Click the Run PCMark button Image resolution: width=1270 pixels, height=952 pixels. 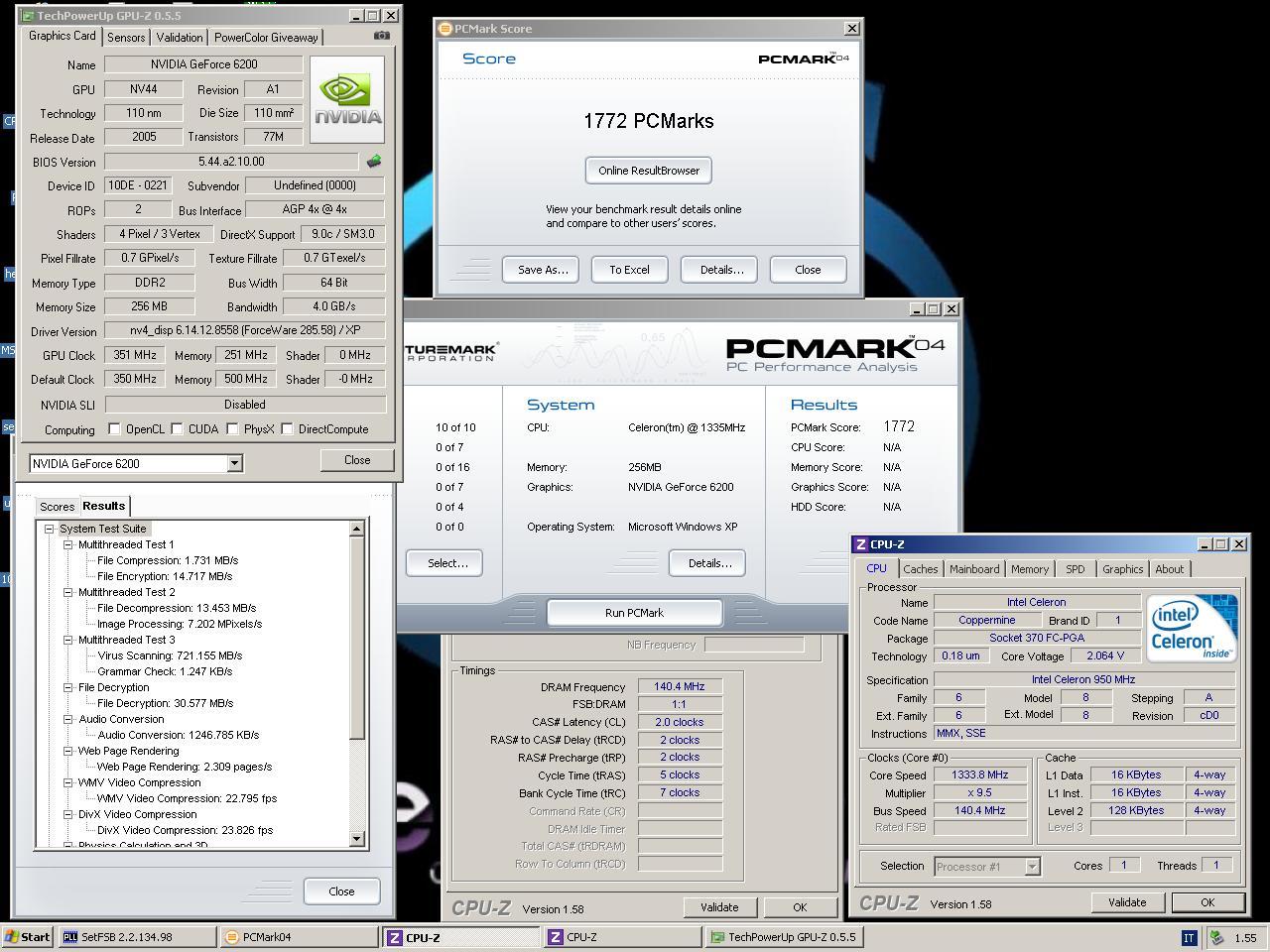tap(634, 613)
